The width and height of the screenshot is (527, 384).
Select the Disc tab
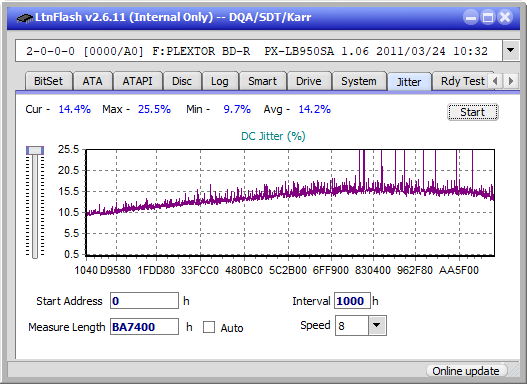coord(182,81)
